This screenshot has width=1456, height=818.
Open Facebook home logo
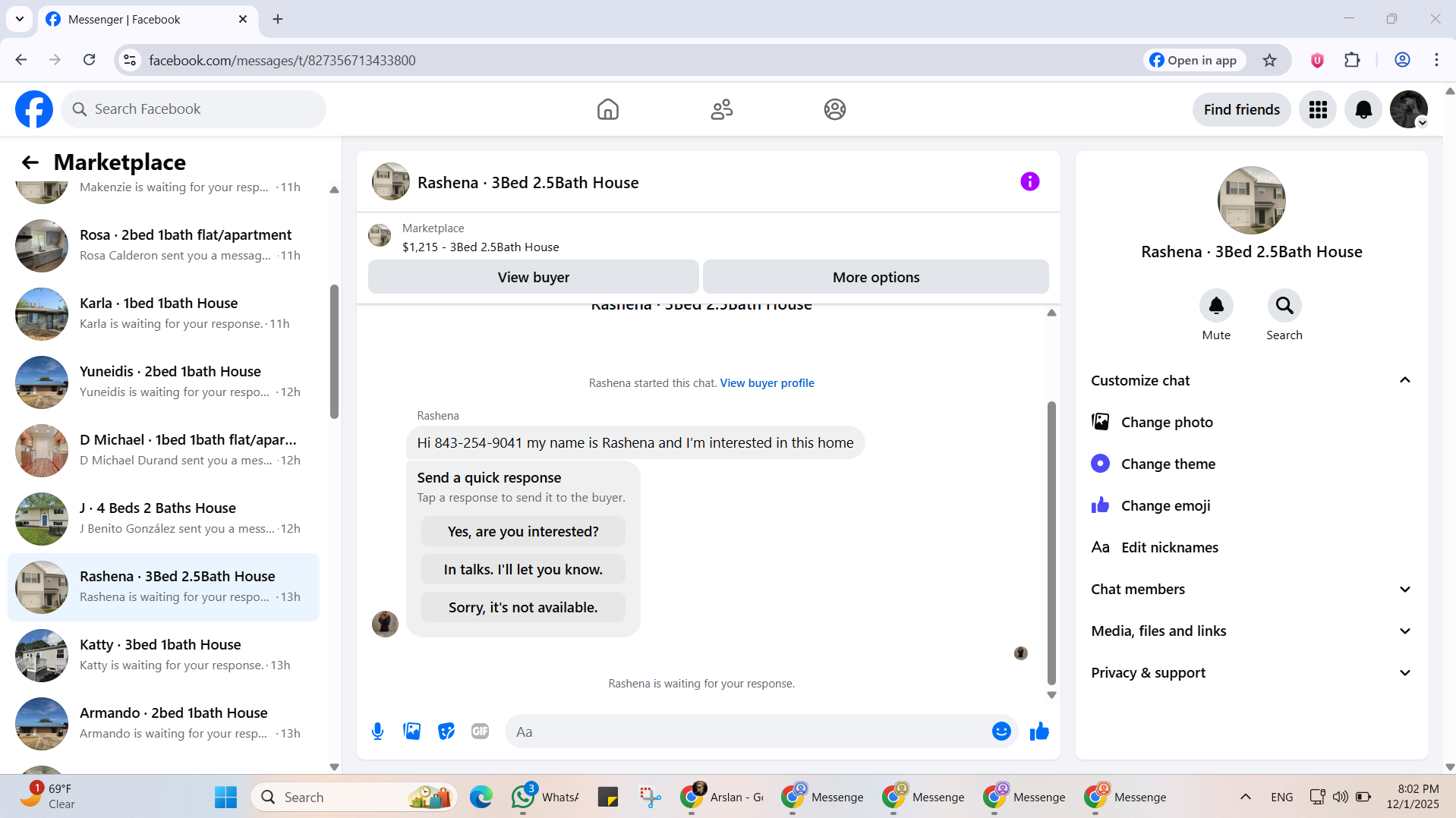click(x=34, y=109)
